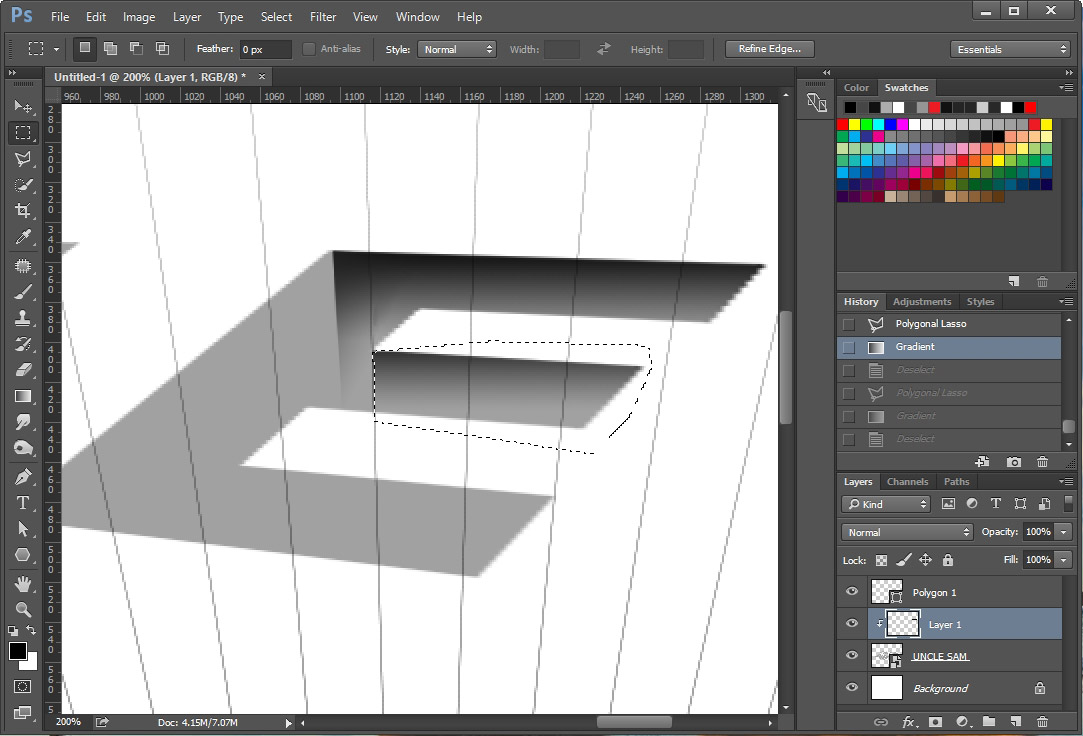
Task: Select the Clone Stamp tool
Action: [x=23, y=316]
